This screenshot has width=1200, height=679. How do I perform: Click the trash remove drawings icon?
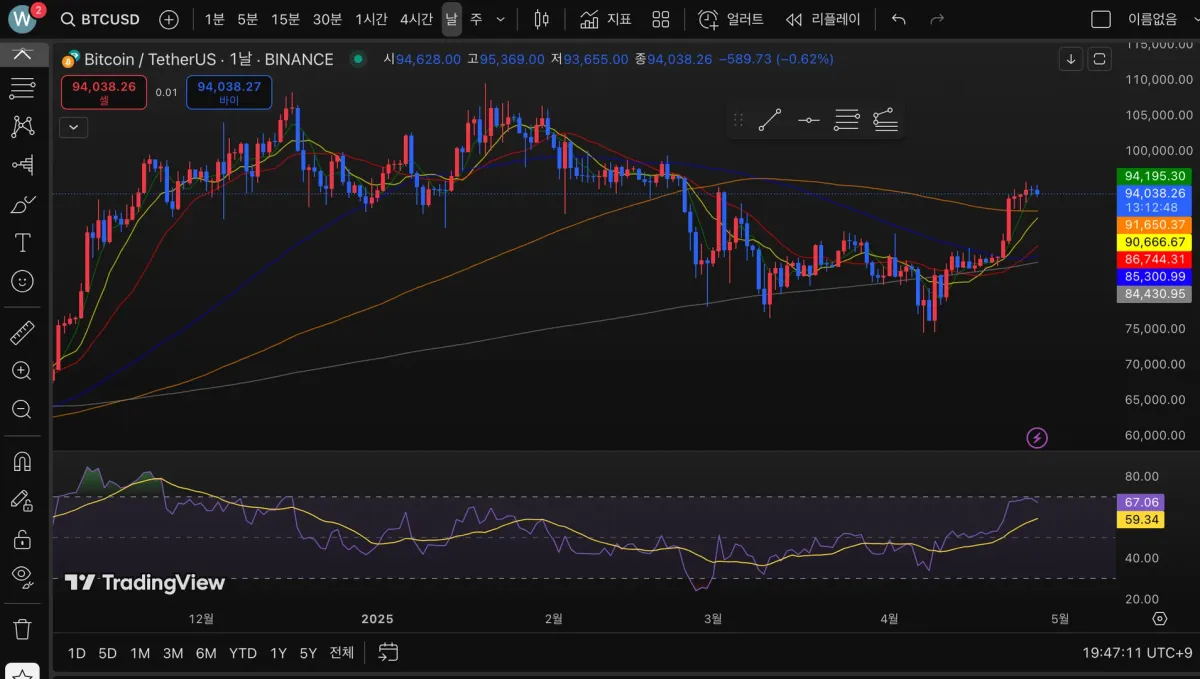(22, 629)
